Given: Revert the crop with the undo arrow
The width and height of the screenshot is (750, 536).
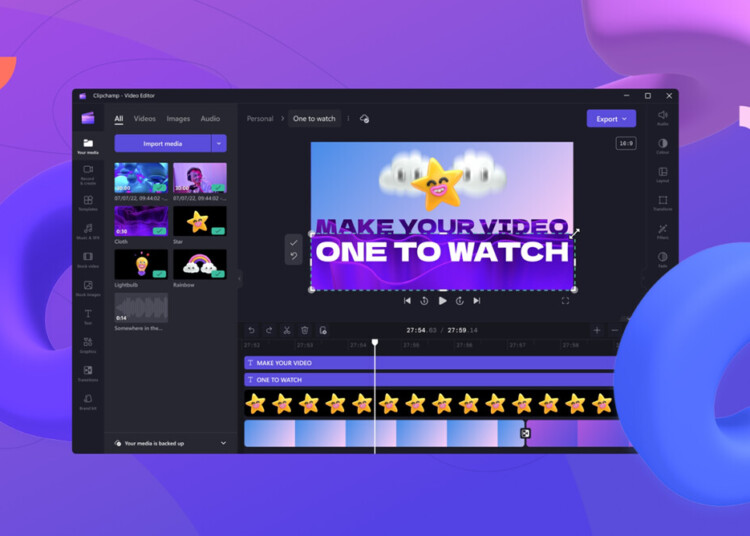Looking at the screenshot, I should coord(293,256).
